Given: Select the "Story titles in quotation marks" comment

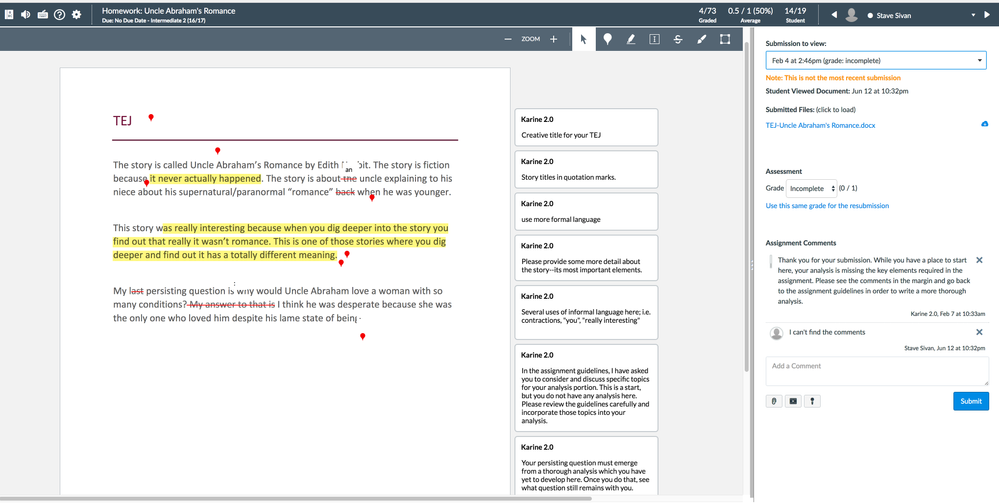Looking at the screenshot, I should pyautogui.click(x=586, y=169).
